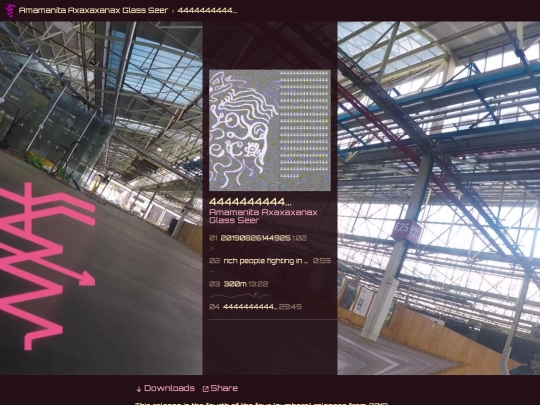
Task: Click the 29:49 duration label
Action: coord(290,307)
